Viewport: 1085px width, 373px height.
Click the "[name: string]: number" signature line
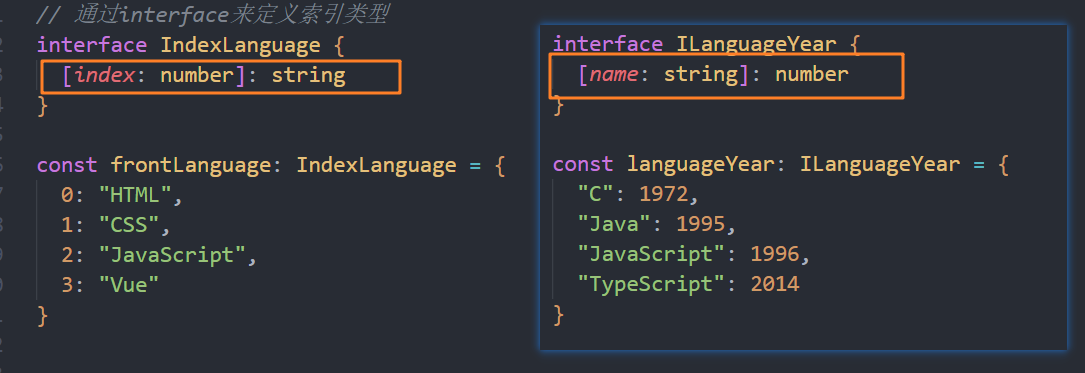point(713,75)
